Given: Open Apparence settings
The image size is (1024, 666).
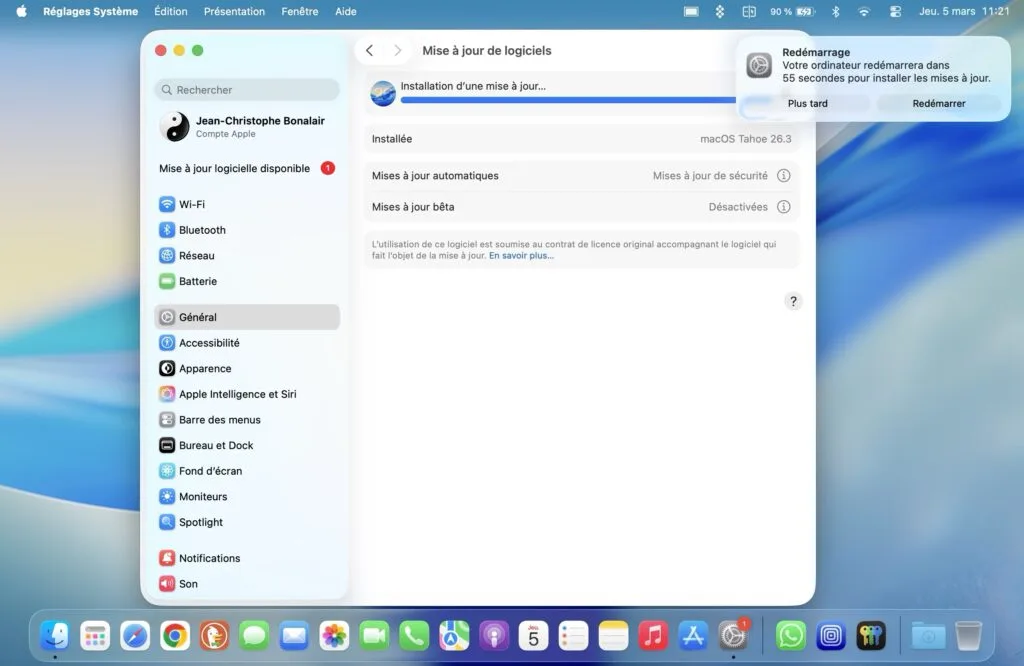Looking at the screenshot, I should pos(247,368).
